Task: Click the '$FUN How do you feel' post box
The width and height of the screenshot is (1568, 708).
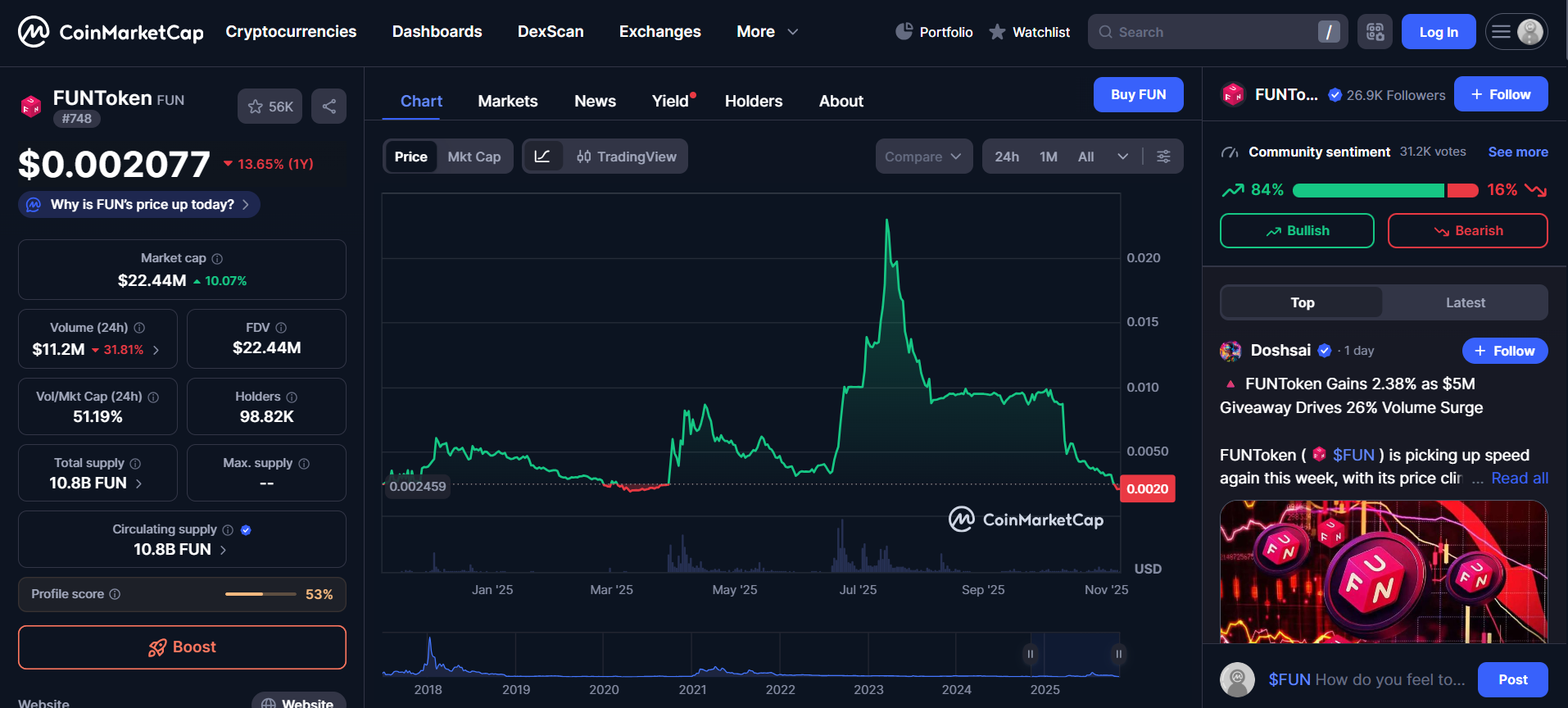Action: 1366,679
